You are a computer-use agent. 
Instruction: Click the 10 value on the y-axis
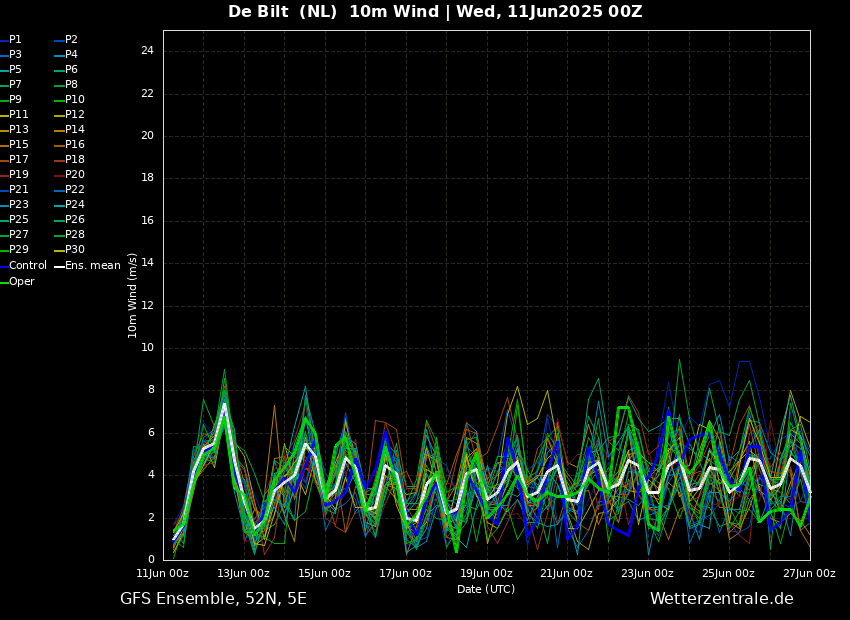[147, 348]
